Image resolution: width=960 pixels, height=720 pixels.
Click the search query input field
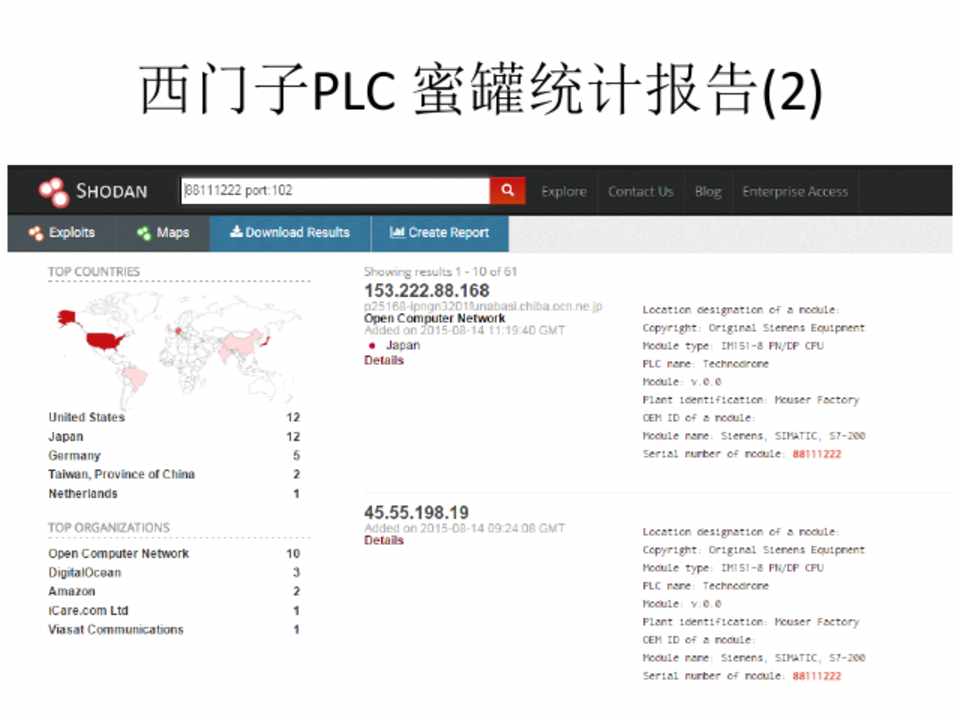coord(334,191)
